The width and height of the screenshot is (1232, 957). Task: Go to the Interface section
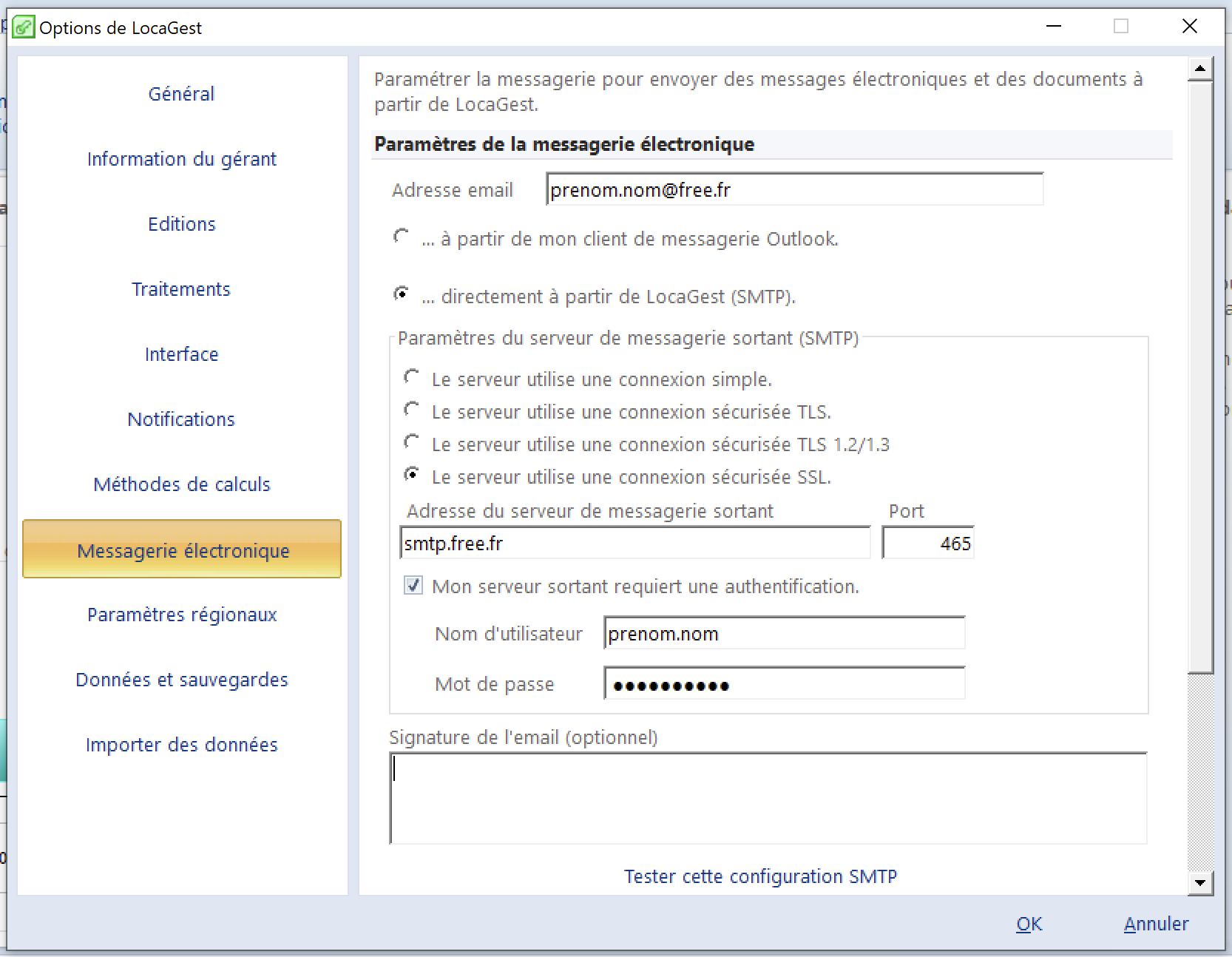[181, 354]
